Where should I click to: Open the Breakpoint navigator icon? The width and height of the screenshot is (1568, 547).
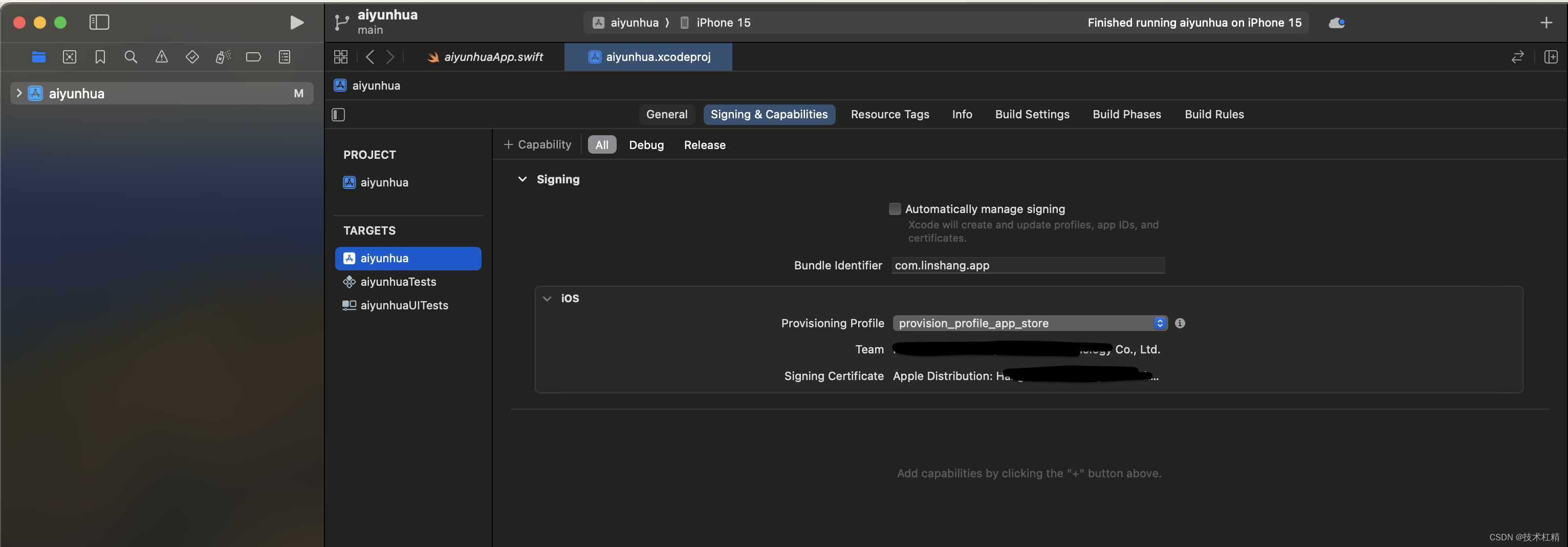[x=253, y=57]
